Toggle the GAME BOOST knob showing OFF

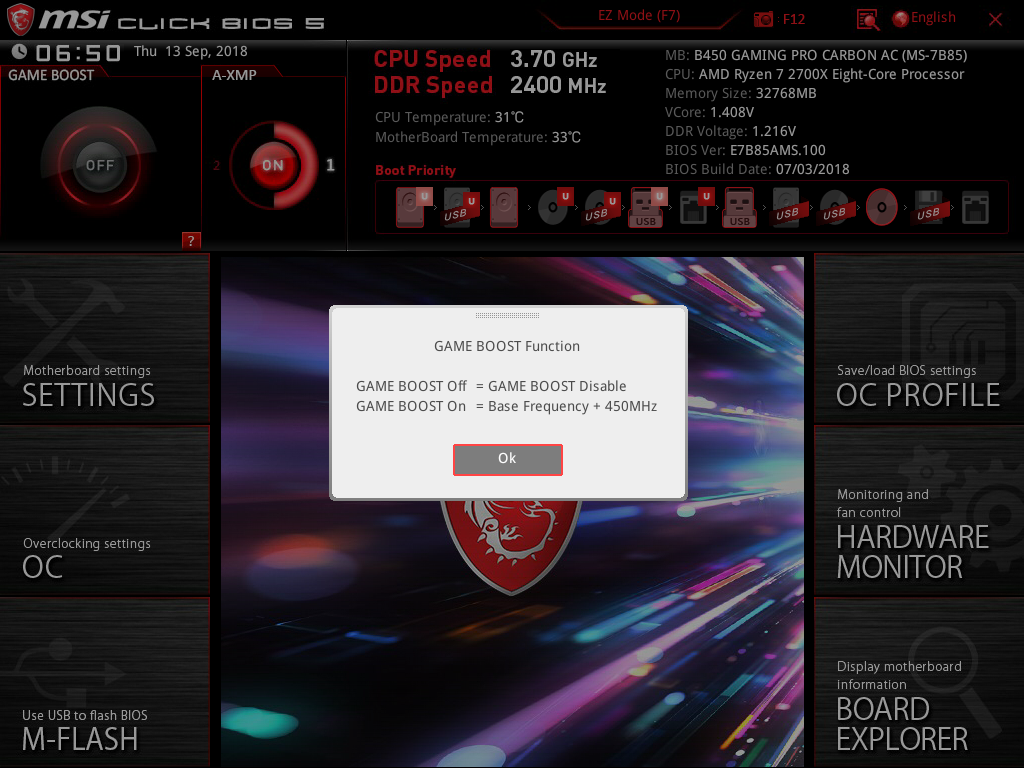point(99,165)
